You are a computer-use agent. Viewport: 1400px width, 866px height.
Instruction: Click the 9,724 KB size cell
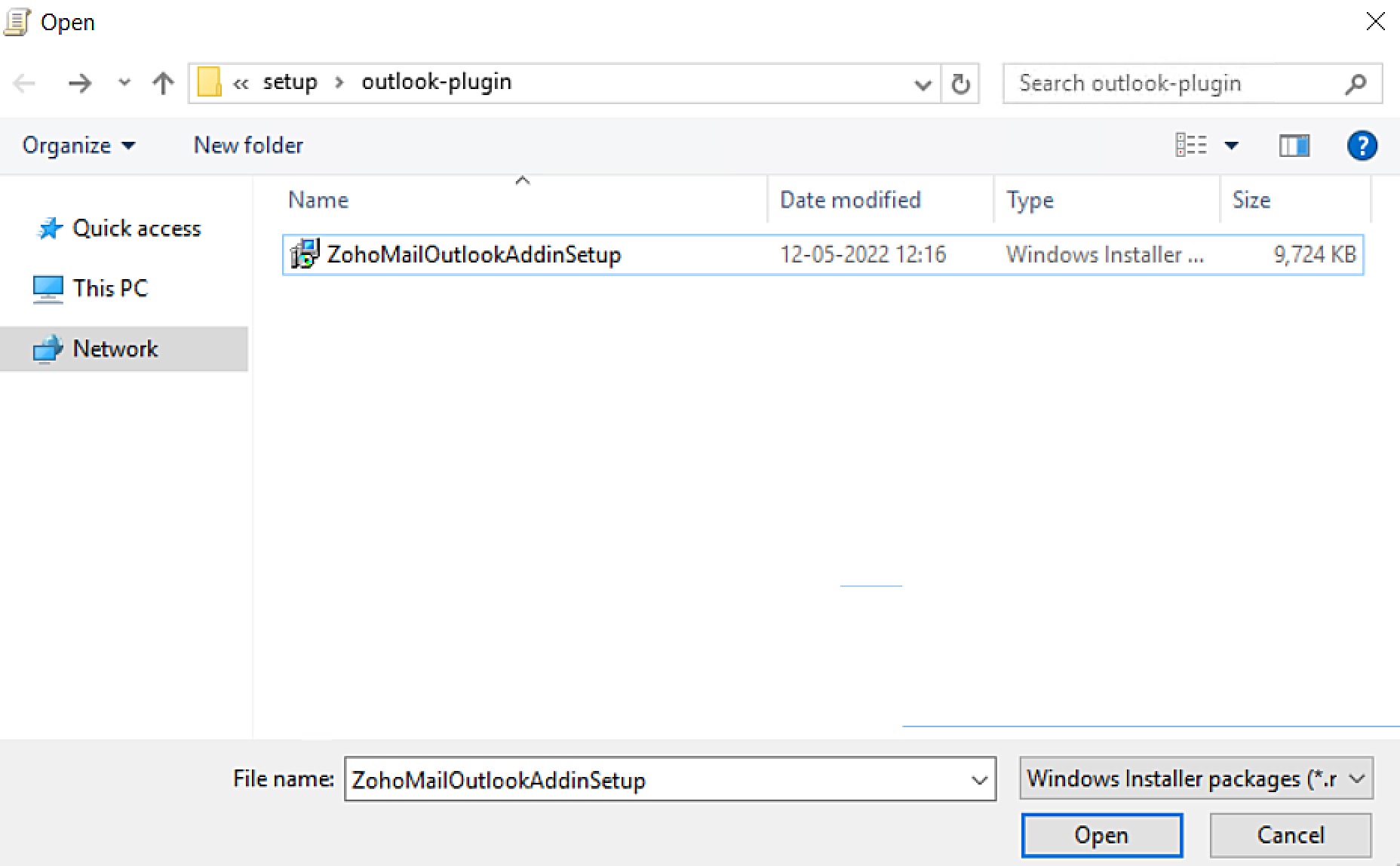pos(1315,255)
